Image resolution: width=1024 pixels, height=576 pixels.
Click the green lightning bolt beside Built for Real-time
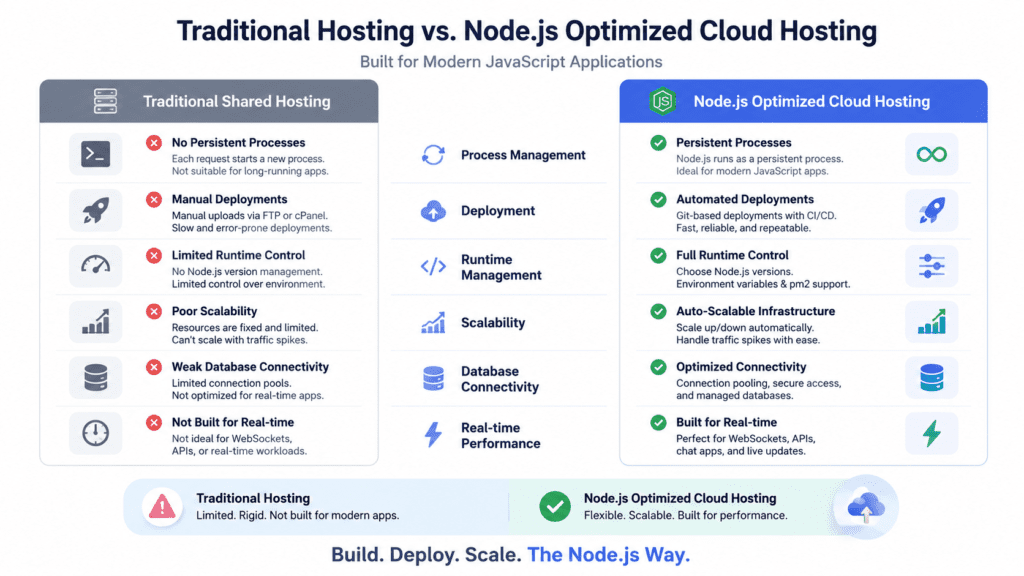[x=931, y=433]
